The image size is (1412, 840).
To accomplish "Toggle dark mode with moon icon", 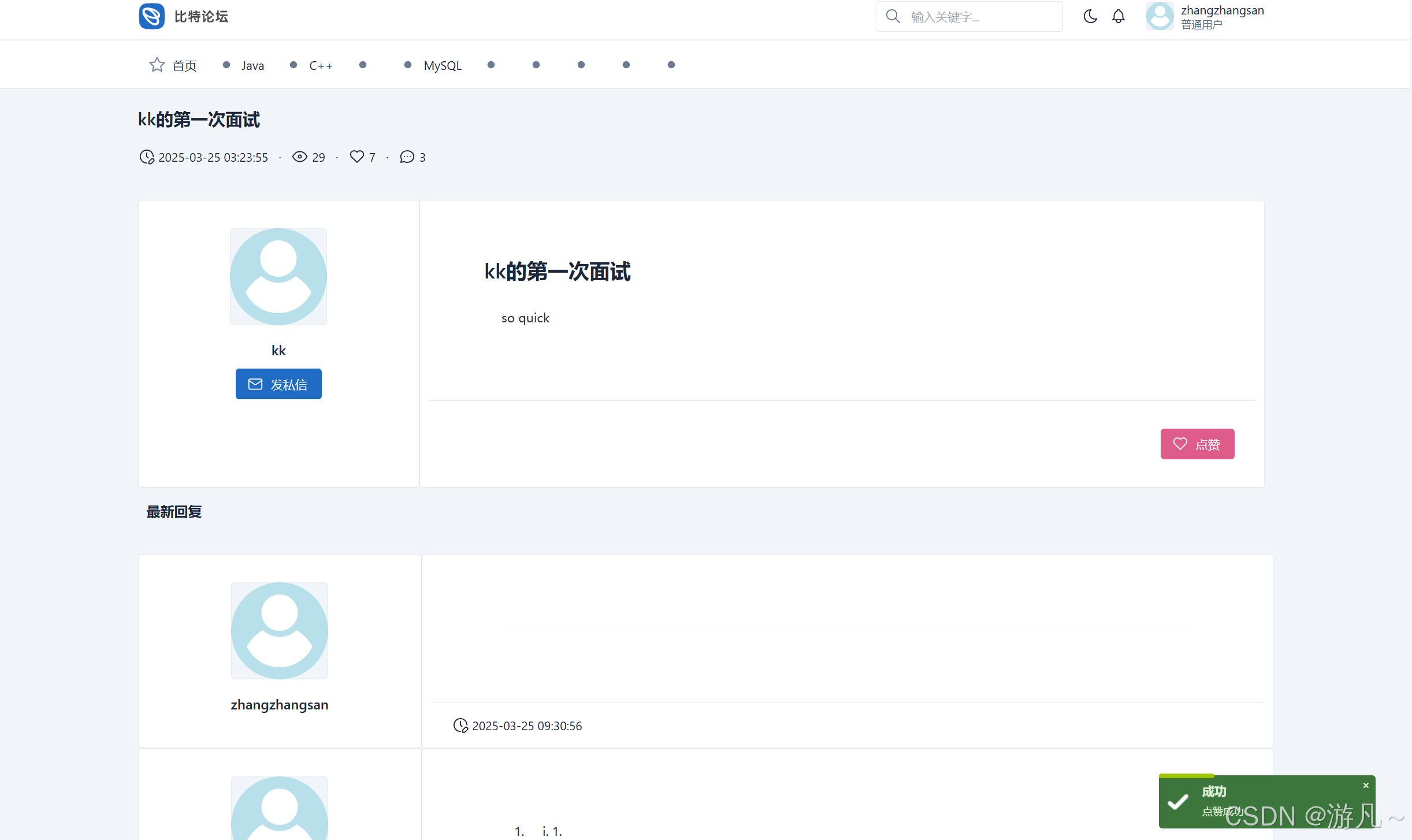I will click(1090, 16).
